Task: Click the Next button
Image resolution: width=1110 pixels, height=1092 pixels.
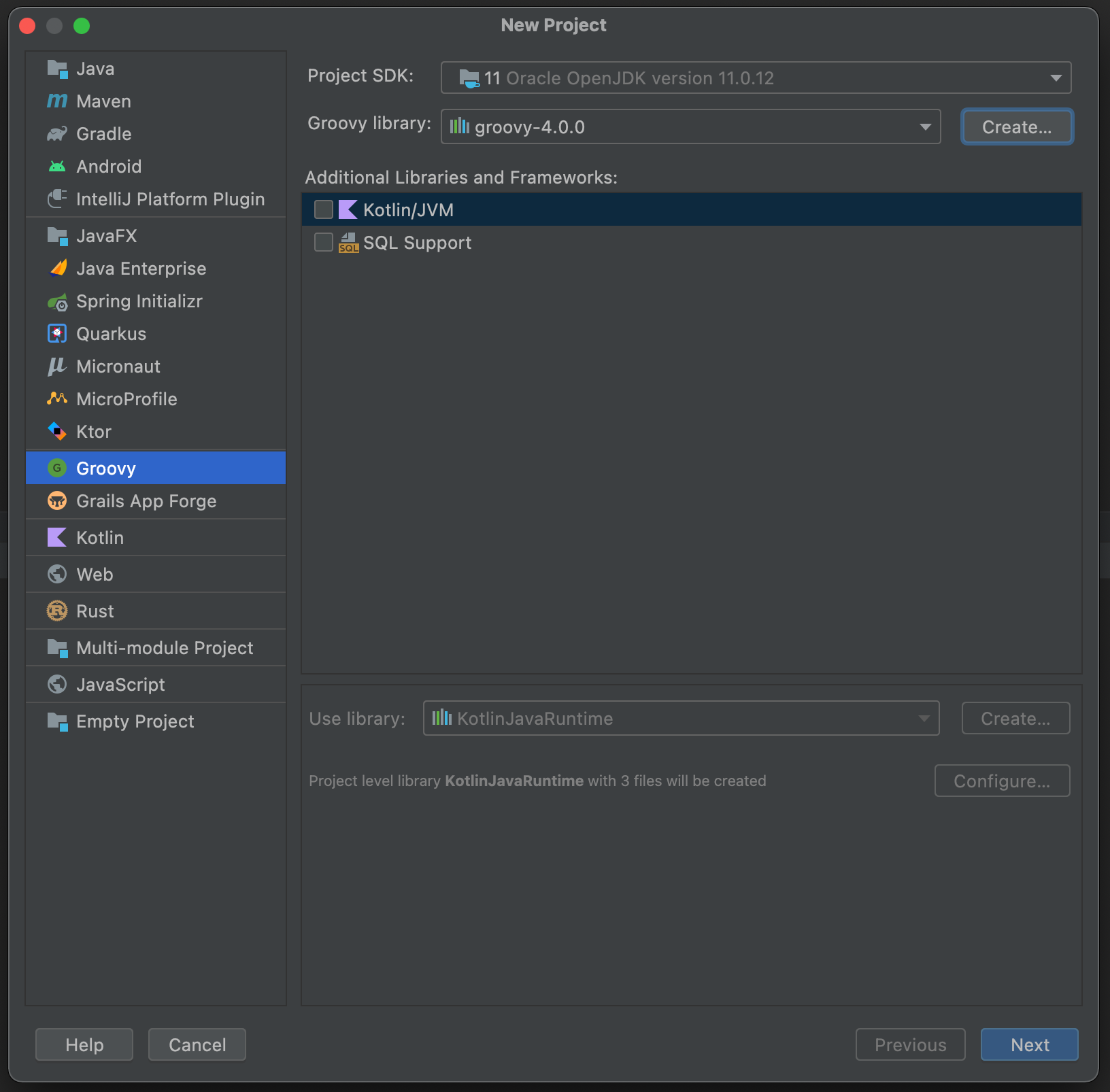Action: coord(1029,1044)
